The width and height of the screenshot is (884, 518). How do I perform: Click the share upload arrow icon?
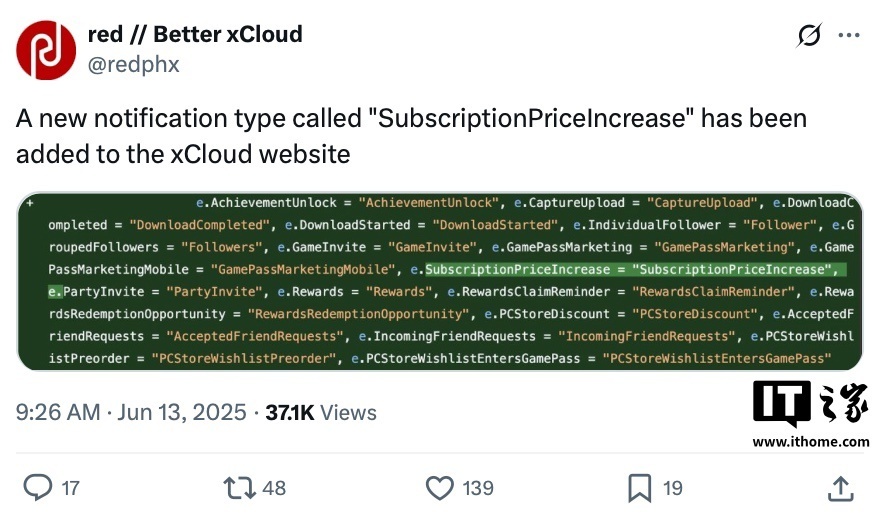tap(841, 487)
